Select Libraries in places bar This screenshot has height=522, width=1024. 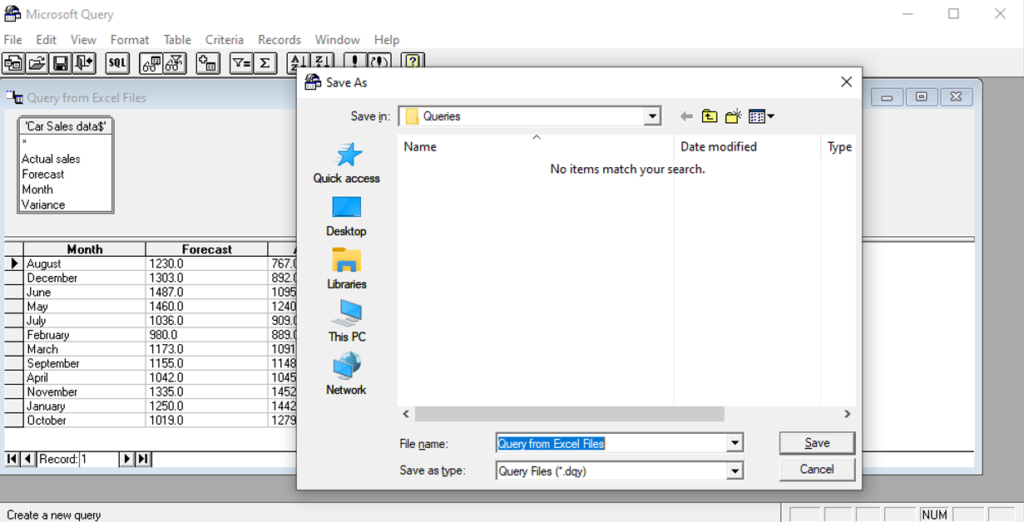click(x=346, y=269)
